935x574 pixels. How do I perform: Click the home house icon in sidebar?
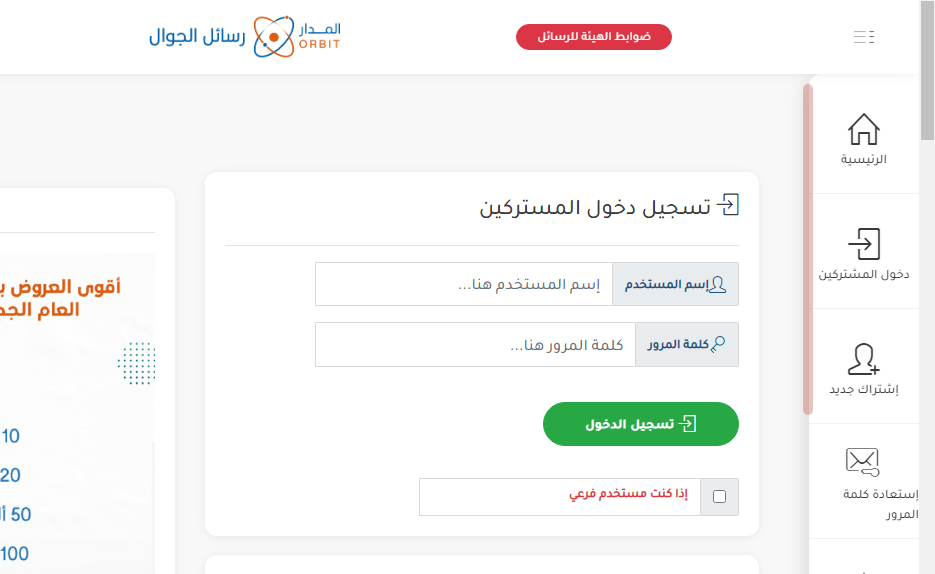(863, 130)
